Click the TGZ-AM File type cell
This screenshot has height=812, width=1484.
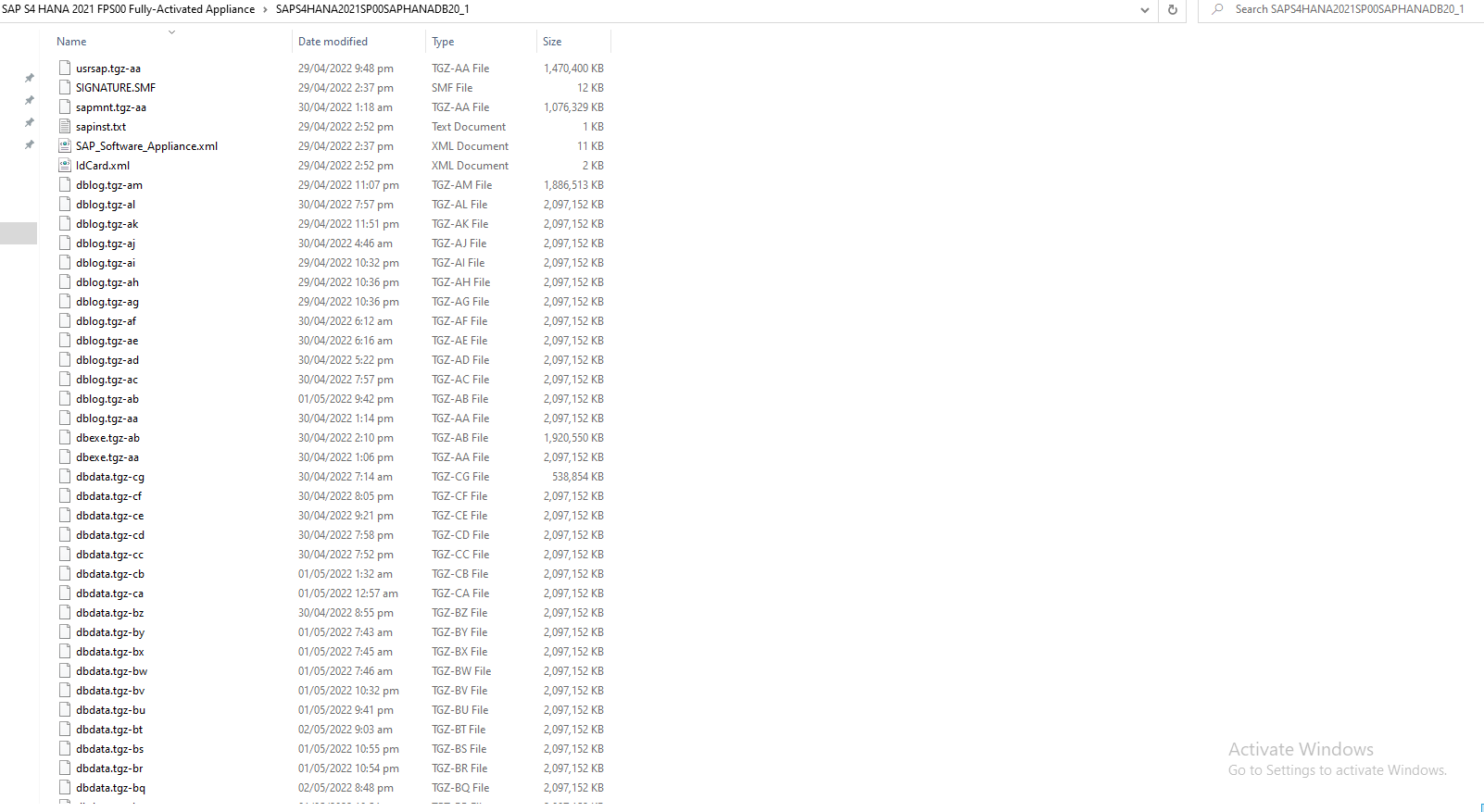coord(461,185)
